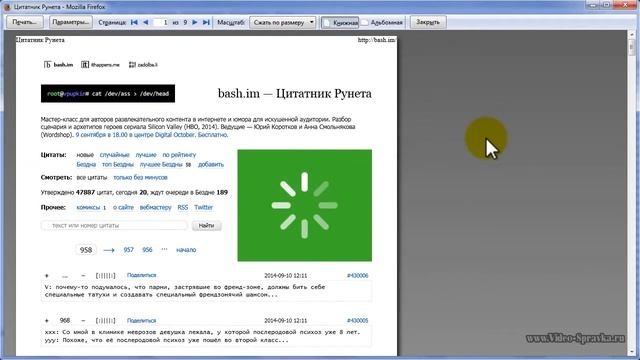Click the о сайте link
This screenshot has width=640, height=360.
(x=123, y=207)
